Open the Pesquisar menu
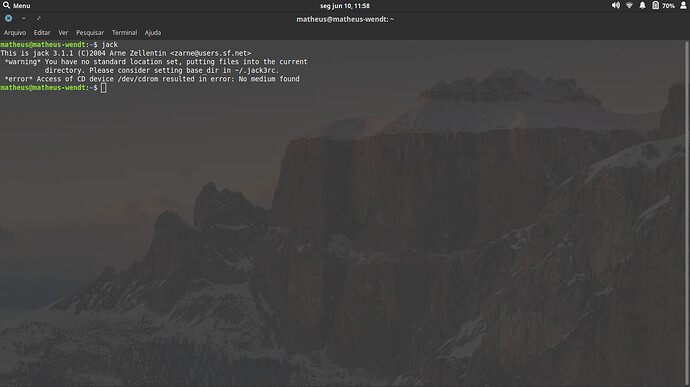 (x=90, y=33)
